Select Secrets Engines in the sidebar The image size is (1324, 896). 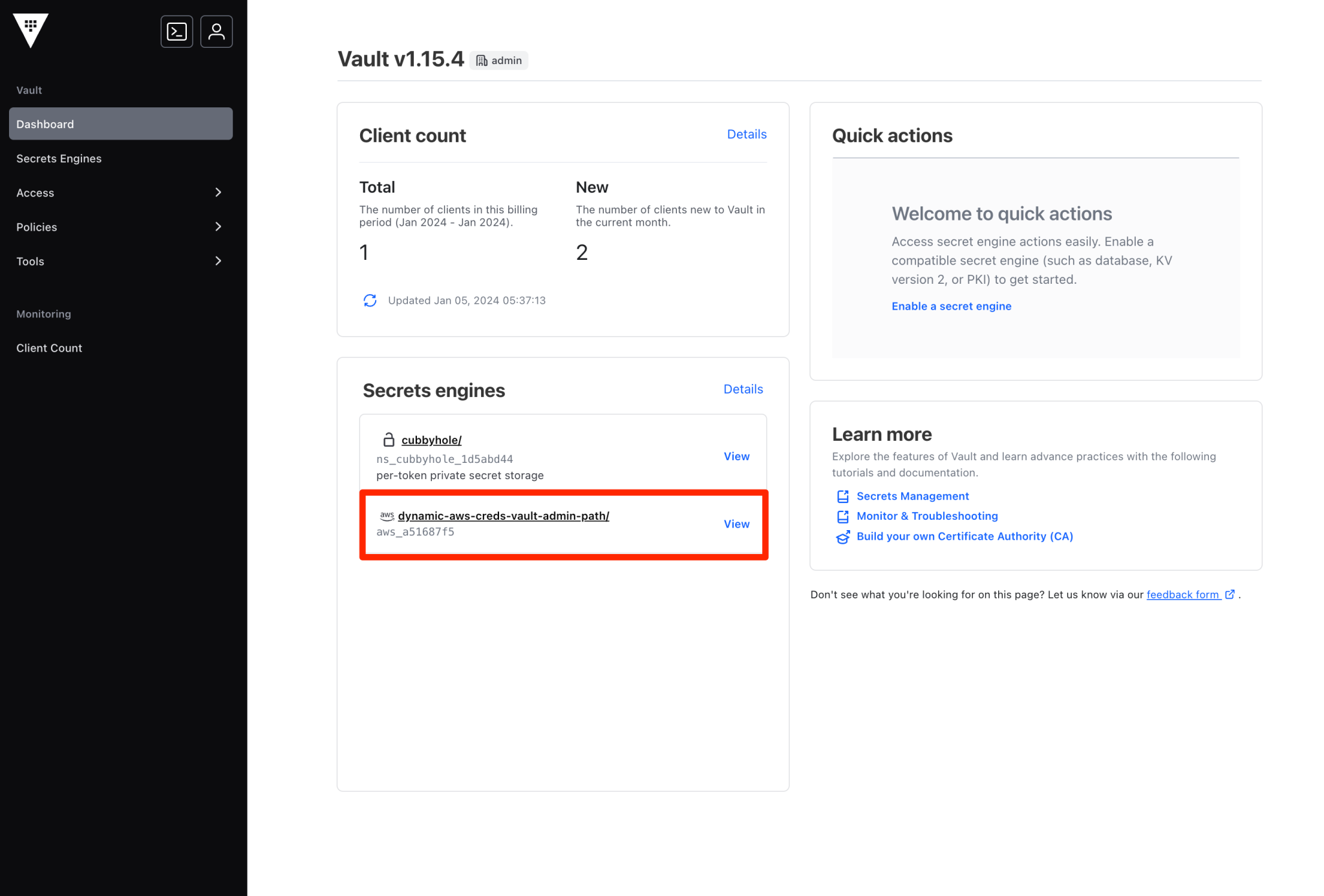pyautogui.click(x=59, y=158)
